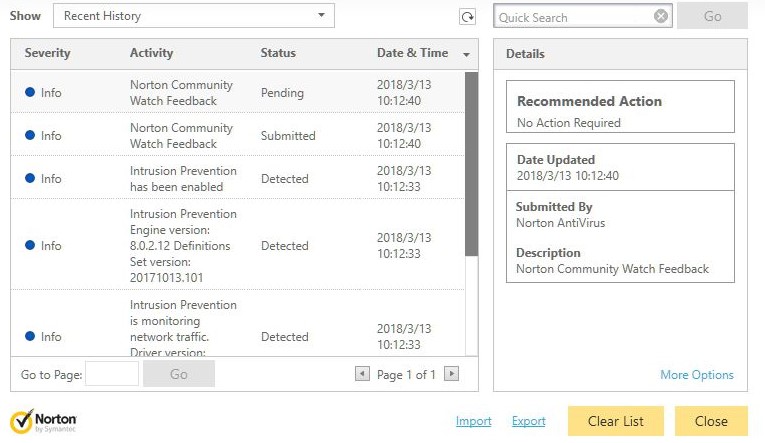Sort by Date & Time column arrow
Screen dimensions: 765x443
click(466, 55)
